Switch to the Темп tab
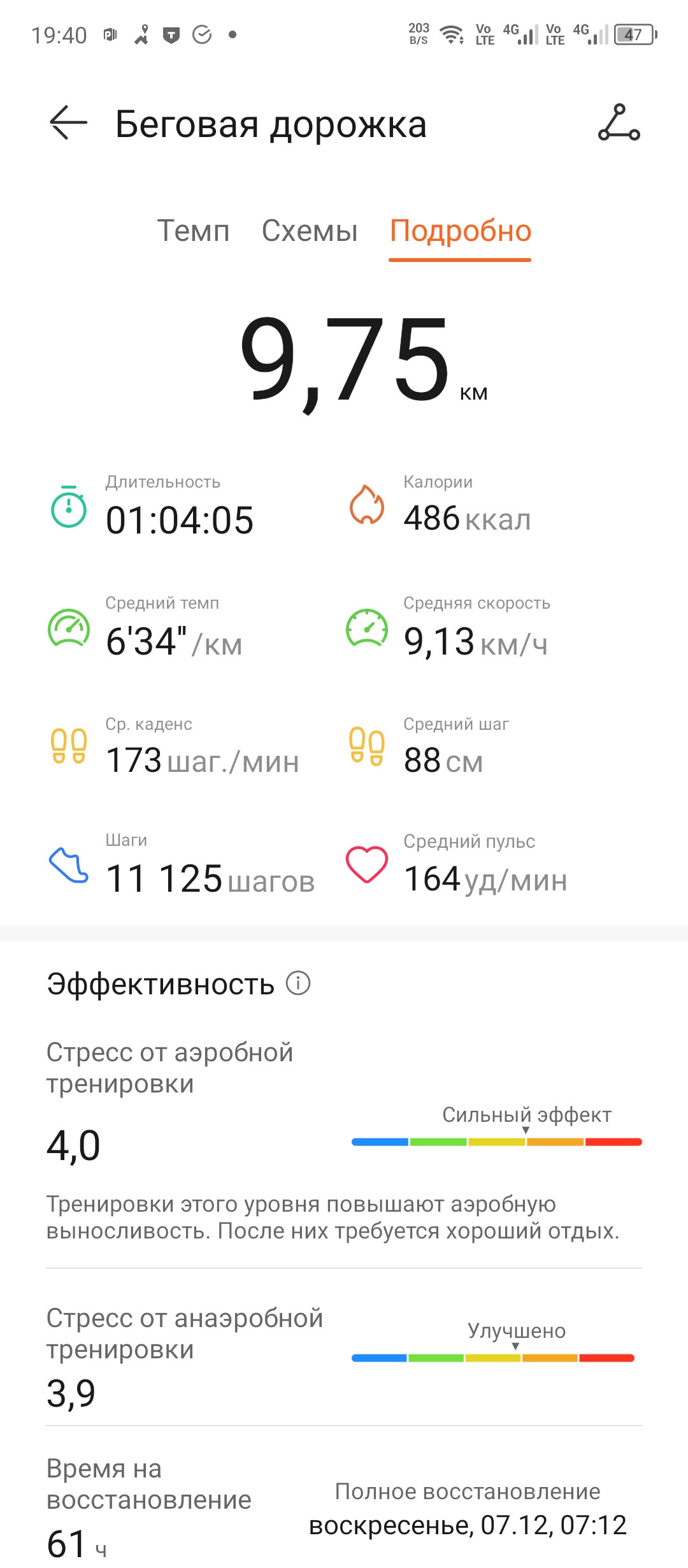The height and width of the screenshot is (1568, 688). tap(193, 231)
